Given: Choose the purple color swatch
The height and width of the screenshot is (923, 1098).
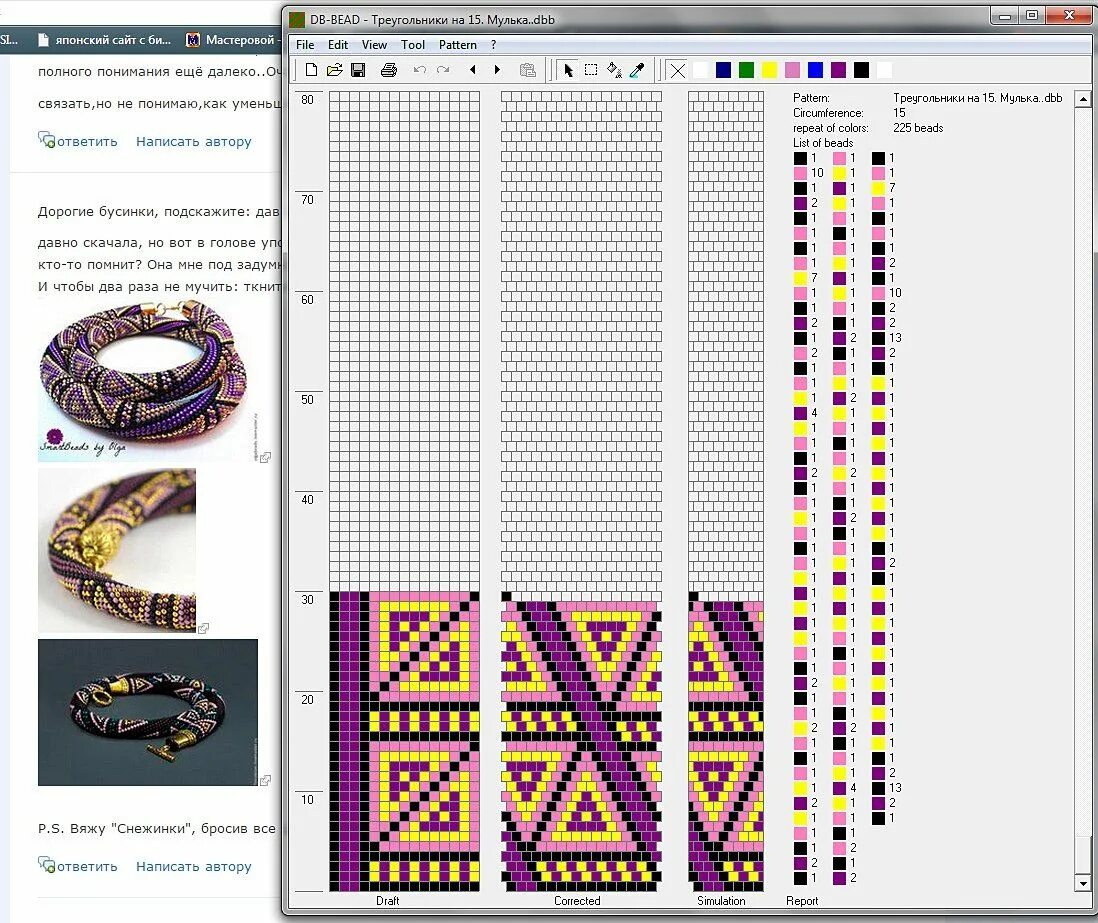Looking at the screenshot, I should [838, 70].
